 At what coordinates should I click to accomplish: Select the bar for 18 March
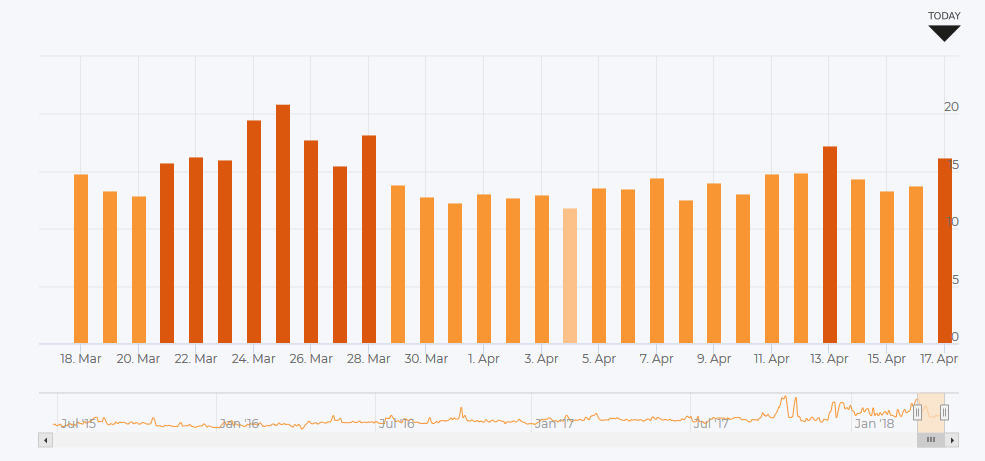click(x=81, y=259)
